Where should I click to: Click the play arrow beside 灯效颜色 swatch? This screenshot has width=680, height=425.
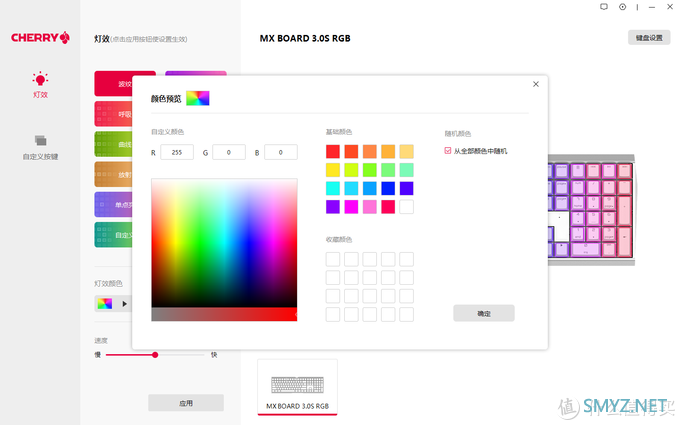coord(124,304)
